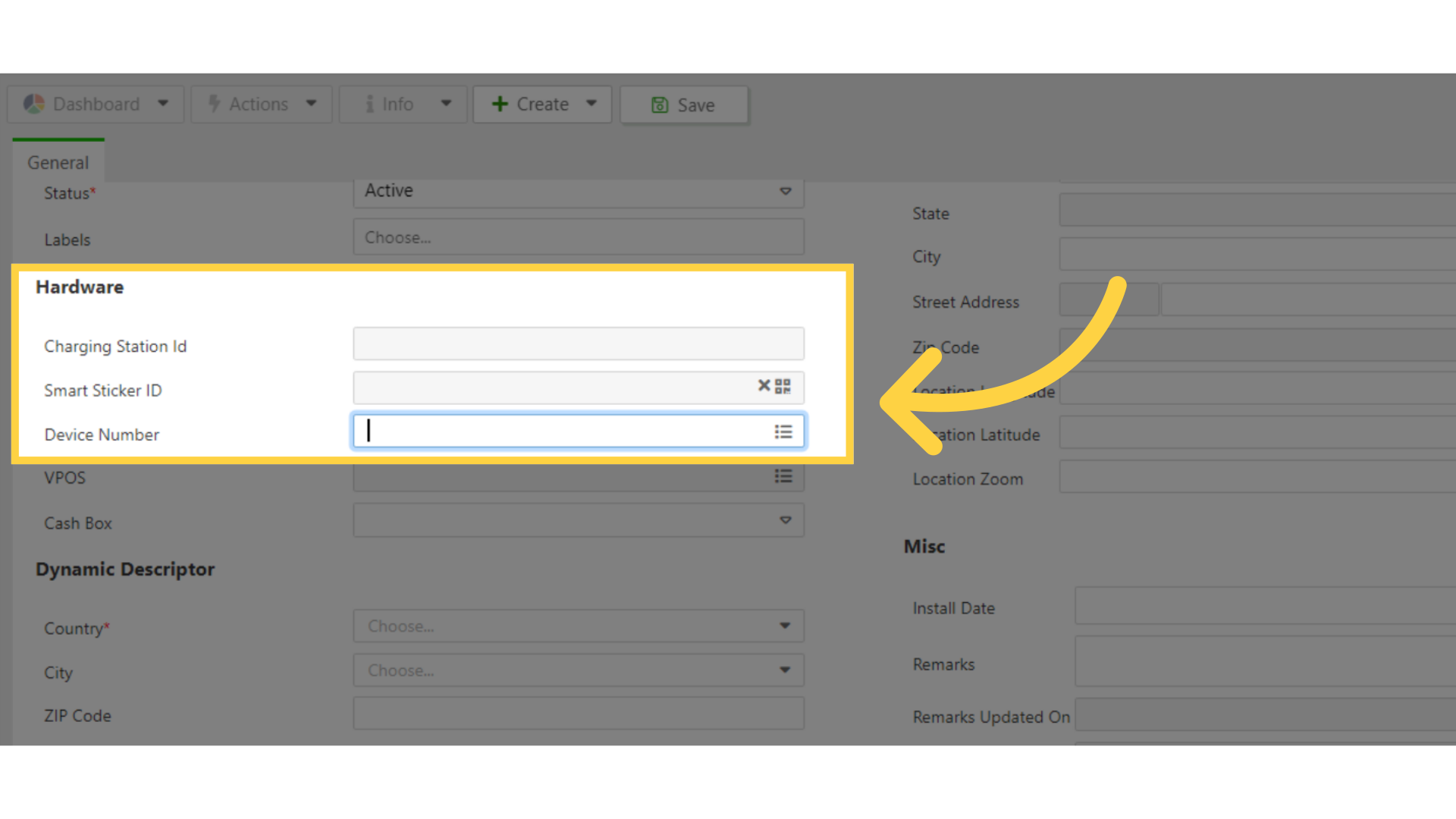This screenshot has height=819, width=1456.
Task: Click the Hardware section heading
Action: [80, 287]
